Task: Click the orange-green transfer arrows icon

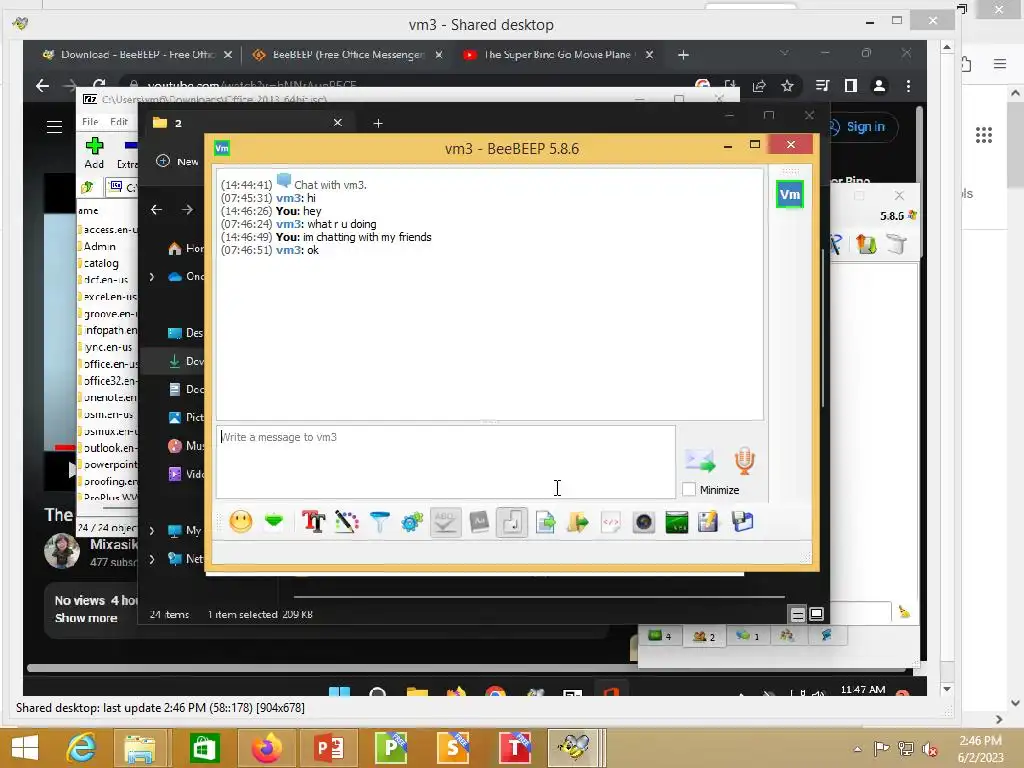Action: pos(867,244)
